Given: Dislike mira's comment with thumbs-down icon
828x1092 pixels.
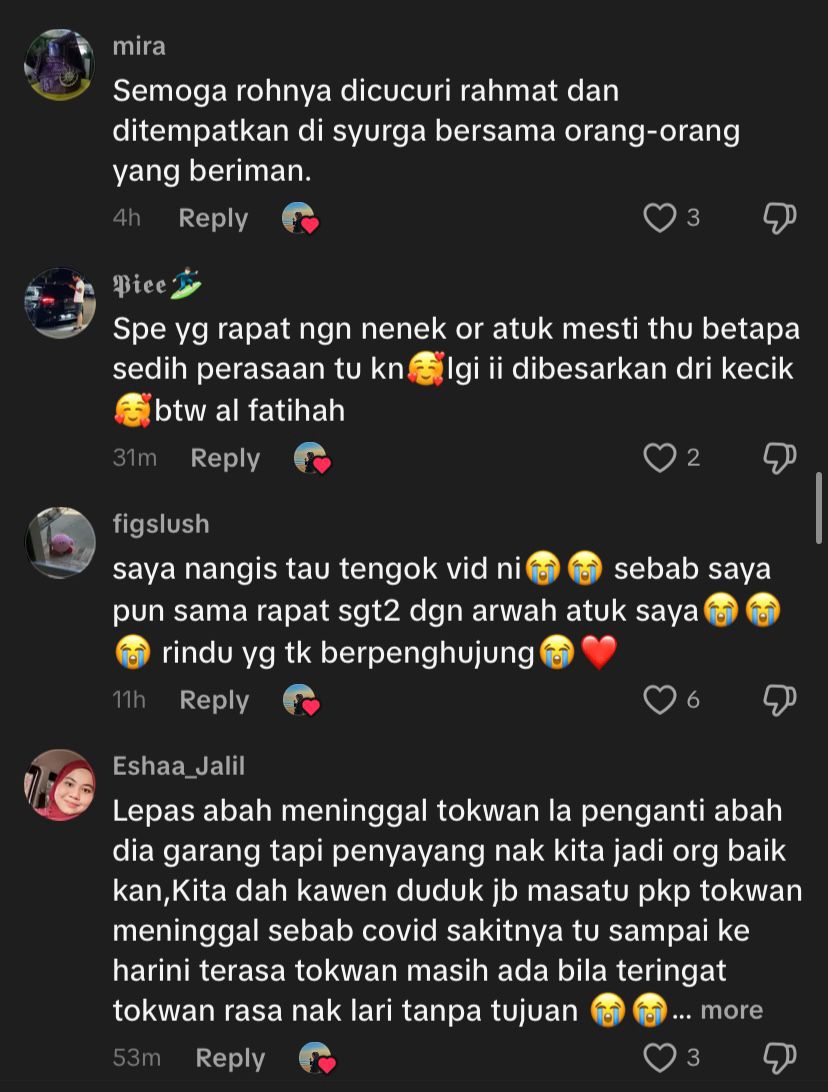Looking at the screenshot, I should pos(779,218).
